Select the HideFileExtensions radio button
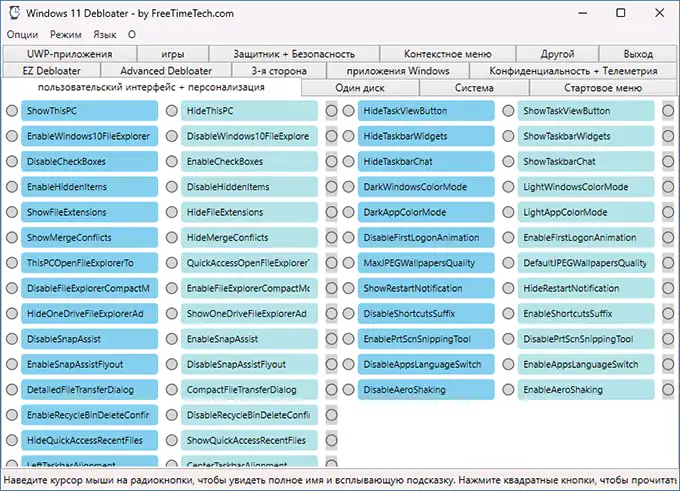Viewport: 680px width, 491px height. tap(172, 212)
